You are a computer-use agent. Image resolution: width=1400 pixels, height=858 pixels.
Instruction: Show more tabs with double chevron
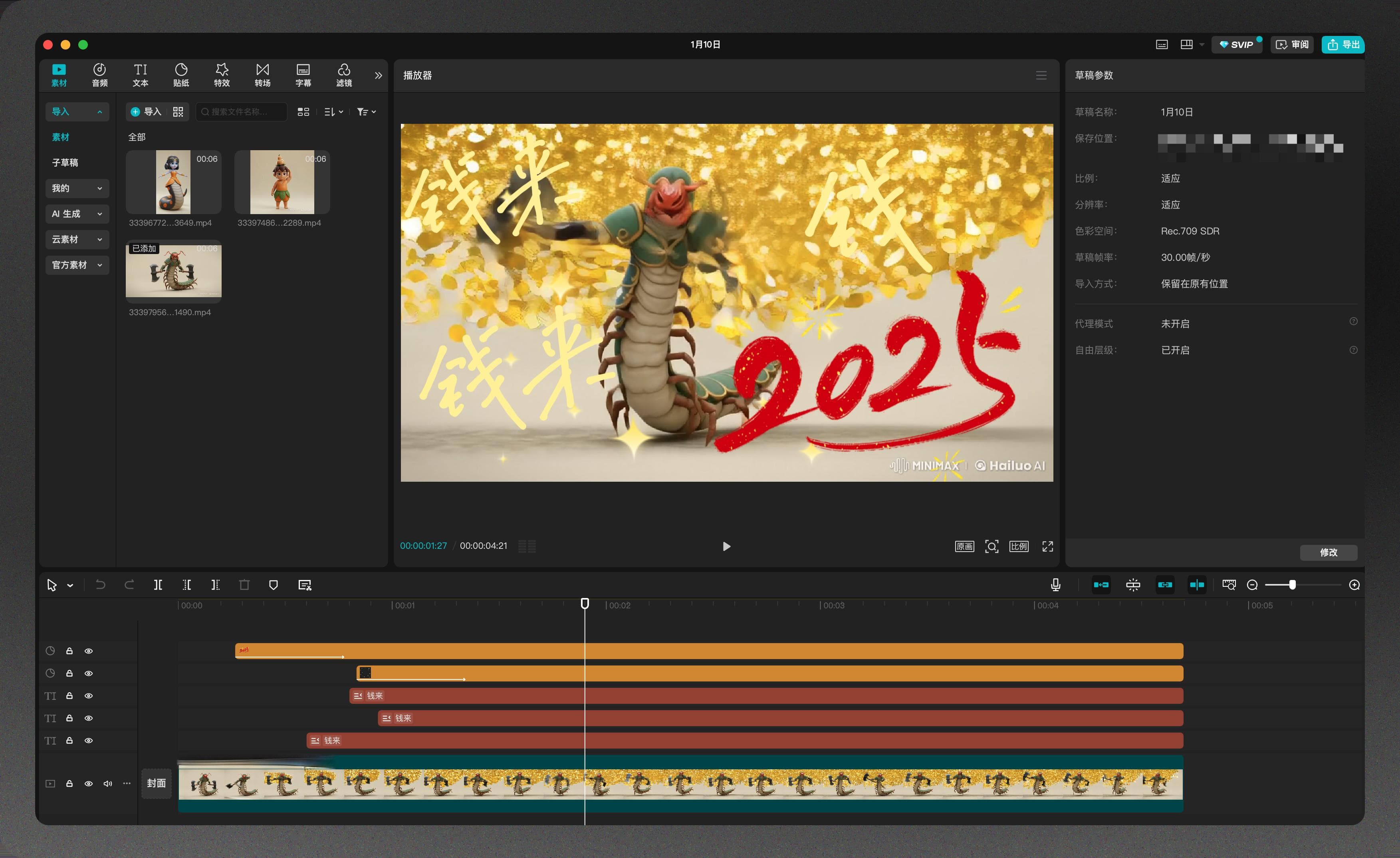tap(379, 75)
